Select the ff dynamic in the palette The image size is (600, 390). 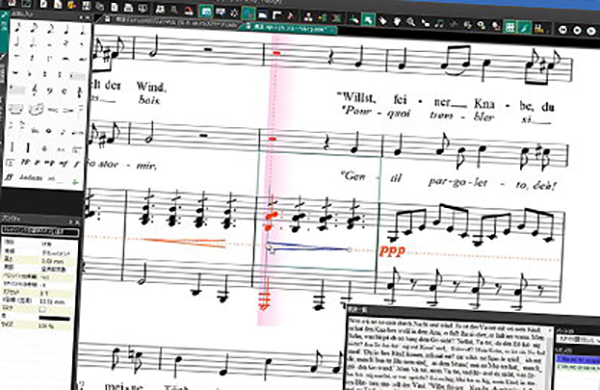(x=9, y=177)
